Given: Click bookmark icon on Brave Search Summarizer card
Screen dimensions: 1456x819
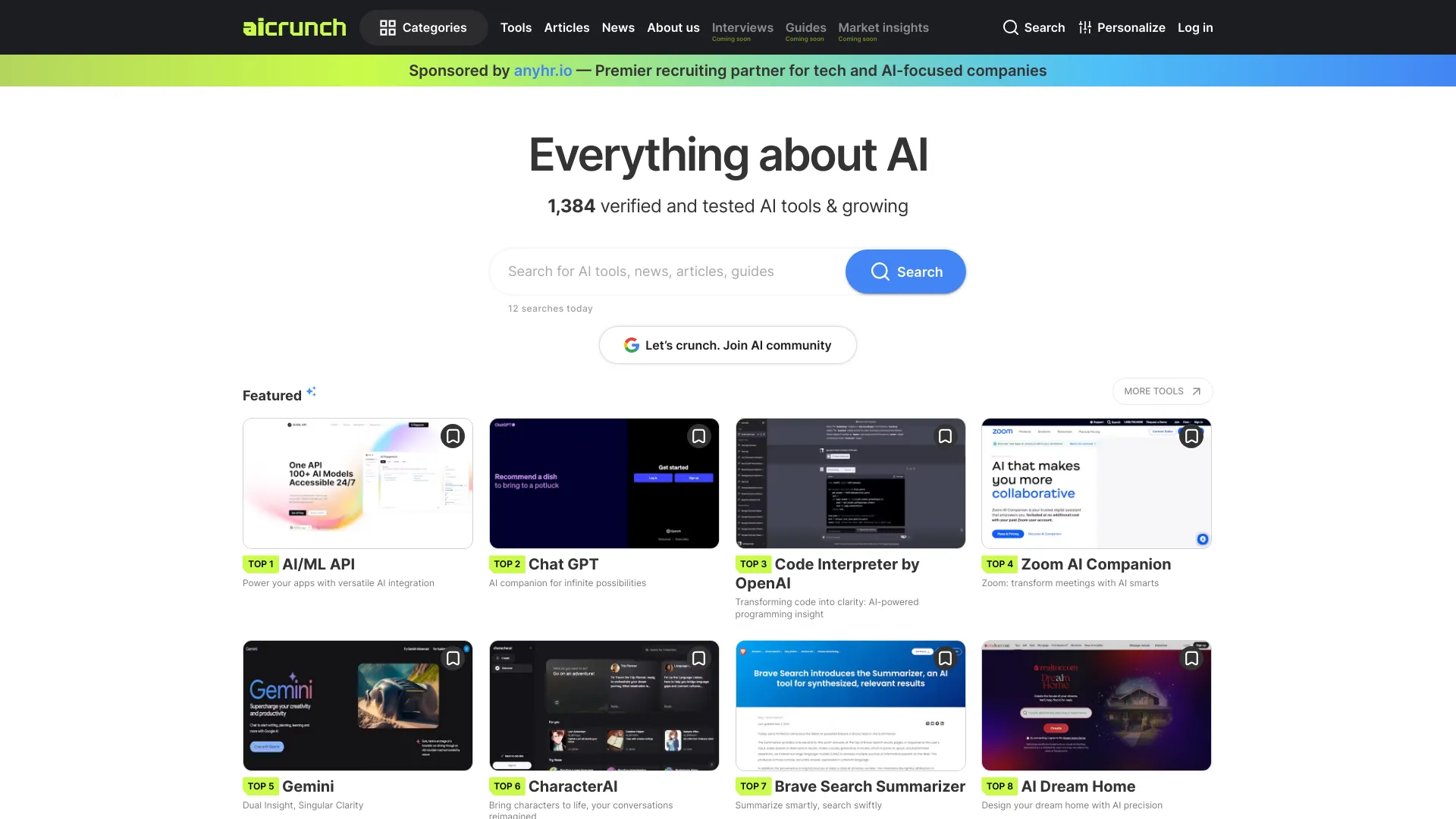Looking at the screenshot, I should (946, 659).
